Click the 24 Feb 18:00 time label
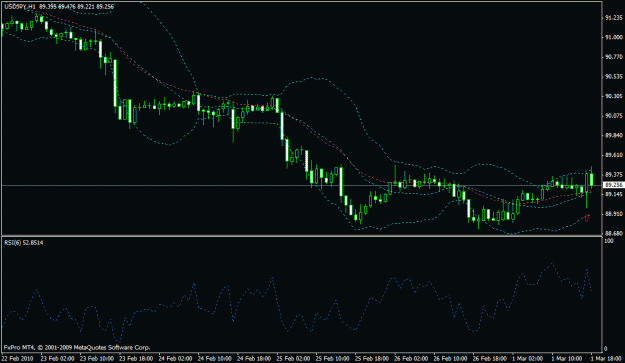 [x=254, y=358]
